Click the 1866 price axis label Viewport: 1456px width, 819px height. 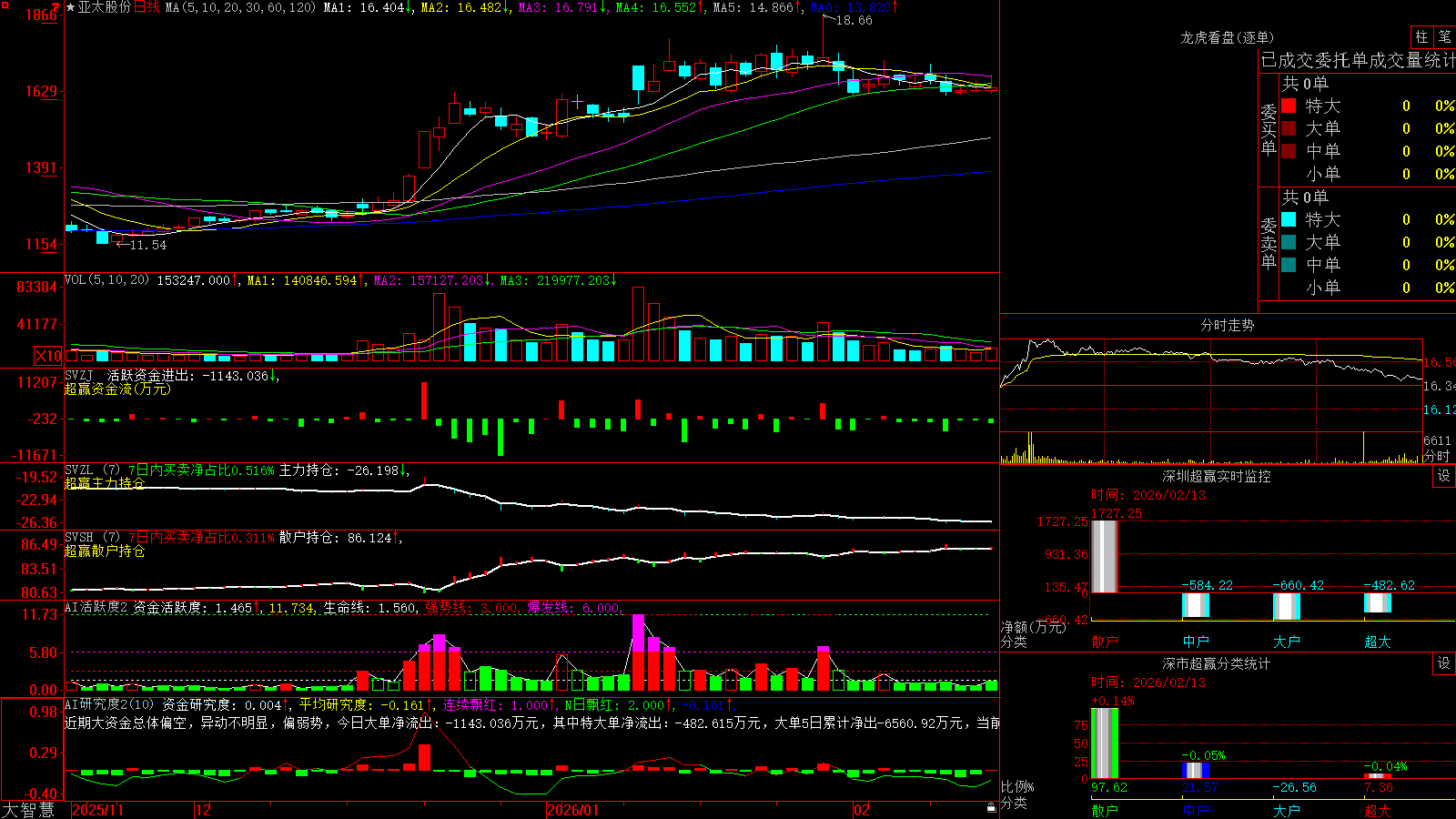pos(40,15)
